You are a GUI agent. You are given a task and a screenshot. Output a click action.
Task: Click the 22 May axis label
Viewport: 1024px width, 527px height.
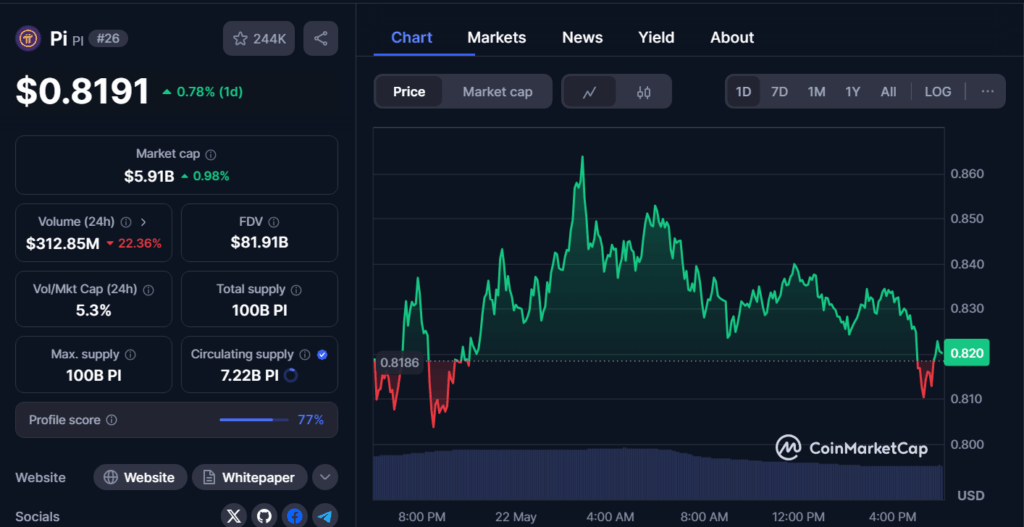(515, 517)
